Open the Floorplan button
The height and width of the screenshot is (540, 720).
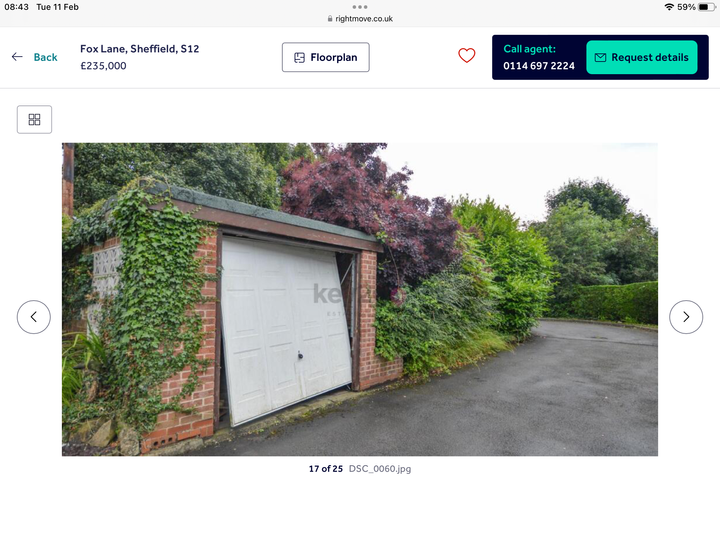coord(326,57)
